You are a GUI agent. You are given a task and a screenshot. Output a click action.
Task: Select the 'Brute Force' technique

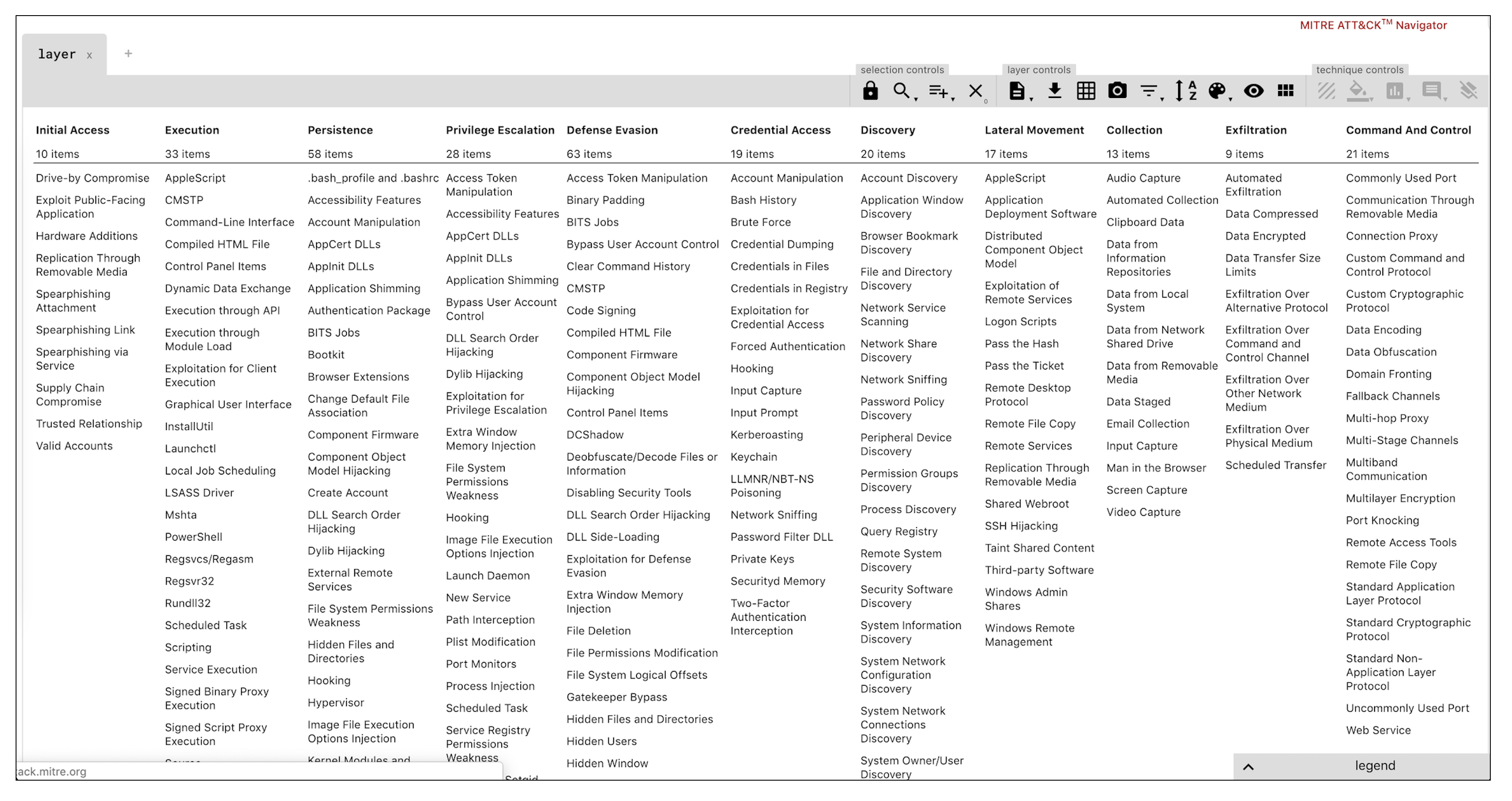[x=760, y=222]
